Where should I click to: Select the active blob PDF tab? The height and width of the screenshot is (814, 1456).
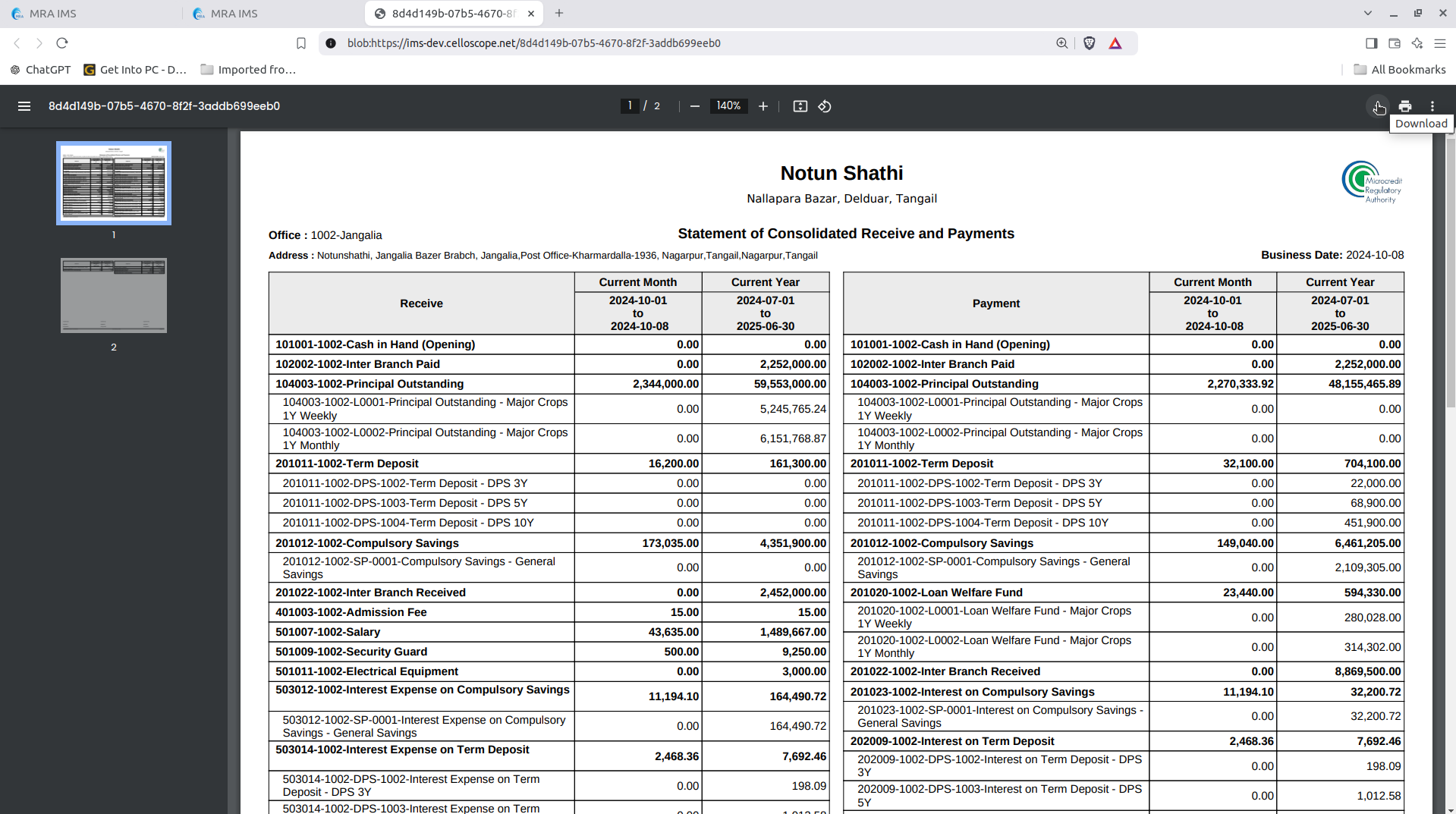[454, 14]
